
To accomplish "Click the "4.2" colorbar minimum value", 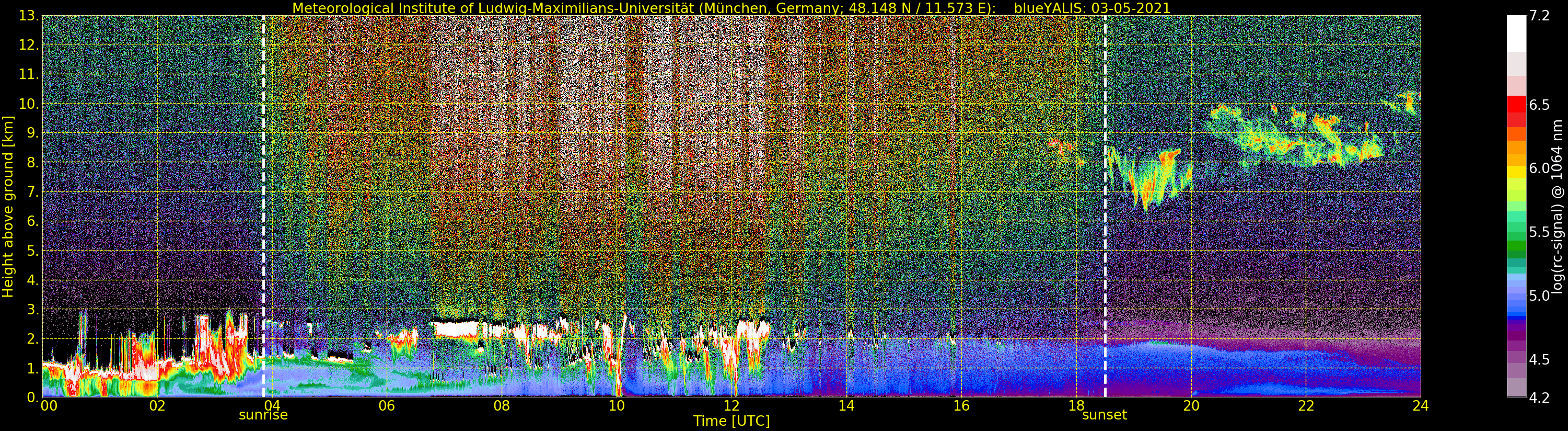I will (x=1539, y=398).
